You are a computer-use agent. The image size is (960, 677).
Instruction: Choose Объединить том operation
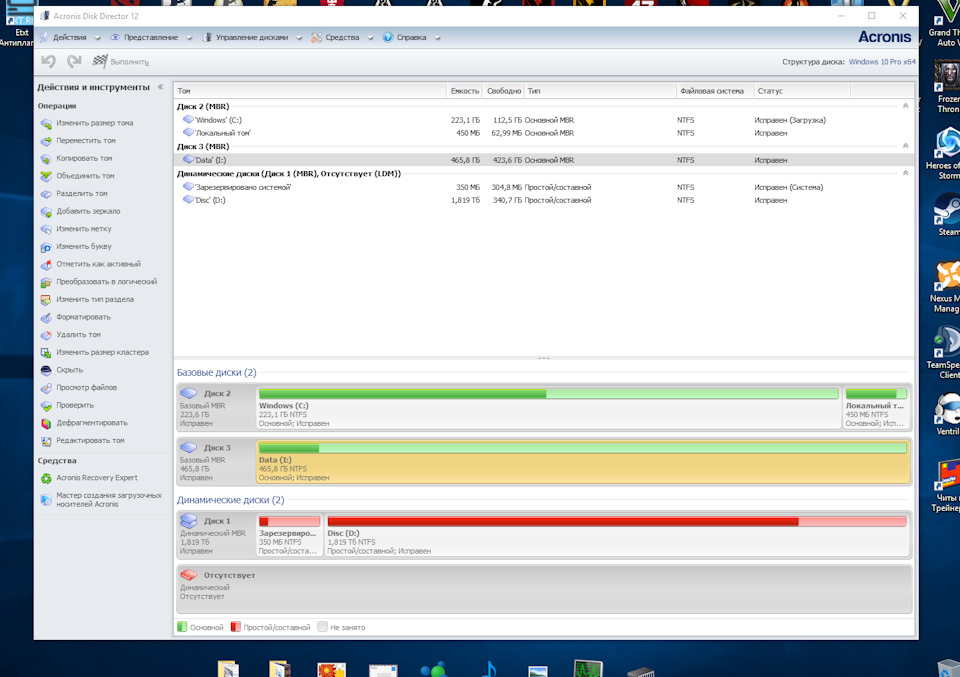coord(78,176)
